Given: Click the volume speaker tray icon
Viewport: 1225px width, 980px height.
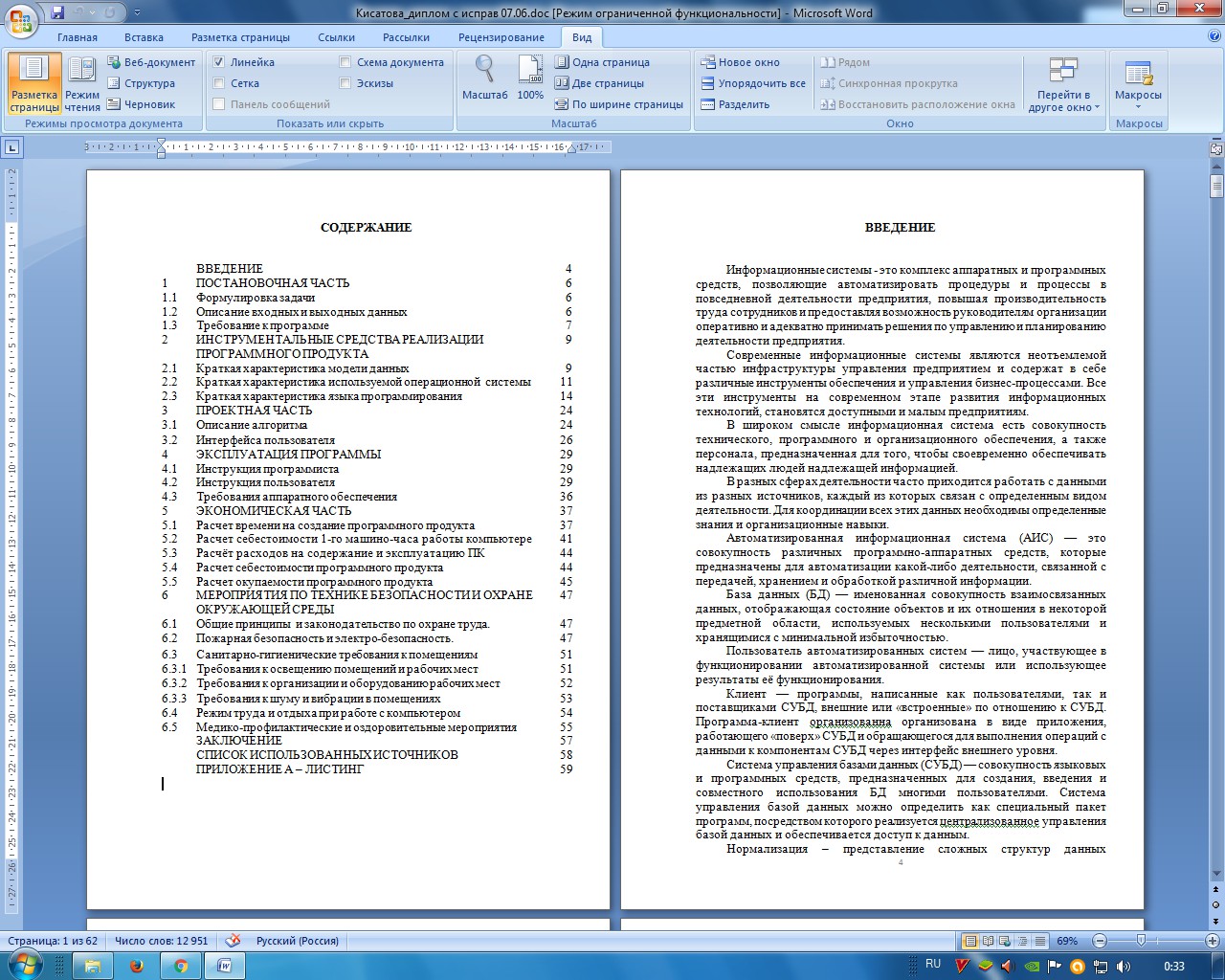Looking at the screenshot, I should [1124, 967].
